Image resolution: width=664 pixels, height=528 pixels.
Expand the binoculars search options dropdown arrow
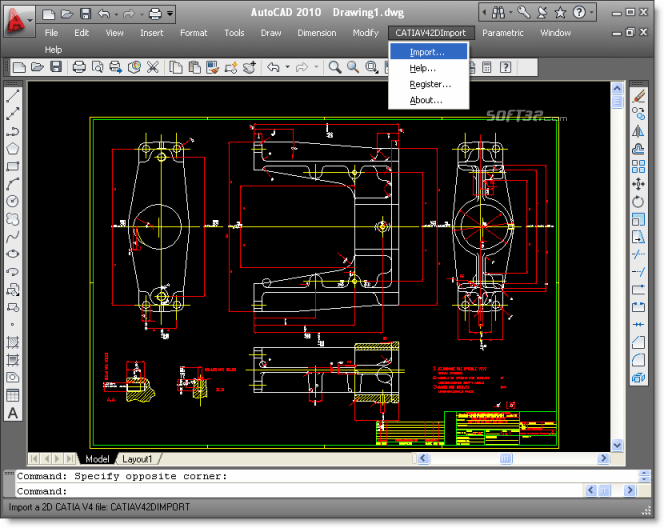coord(510,13)
